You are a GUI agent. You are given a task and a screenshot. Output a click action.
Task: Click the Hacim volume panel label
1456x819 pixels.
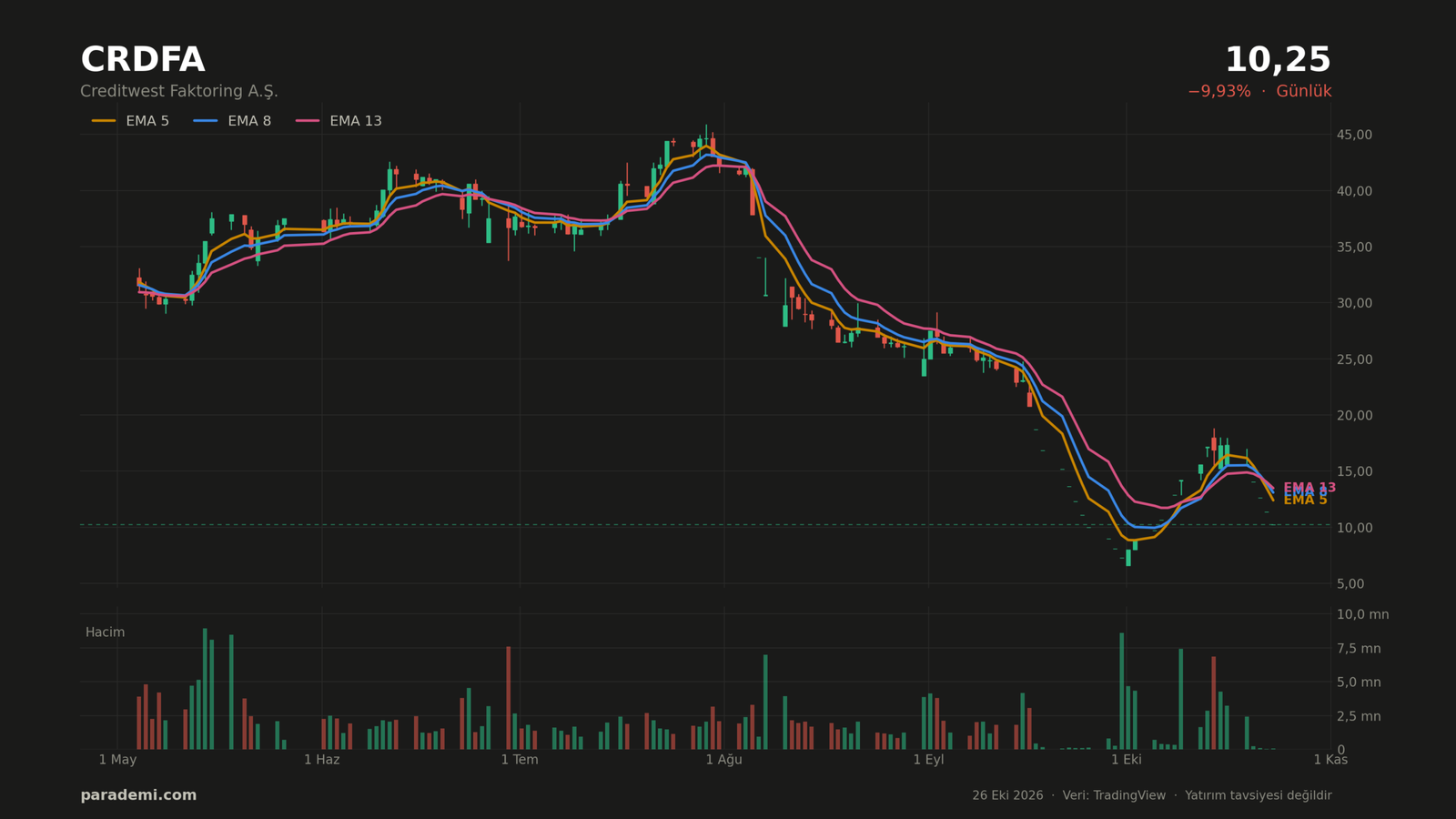click(x=106, y=632)
